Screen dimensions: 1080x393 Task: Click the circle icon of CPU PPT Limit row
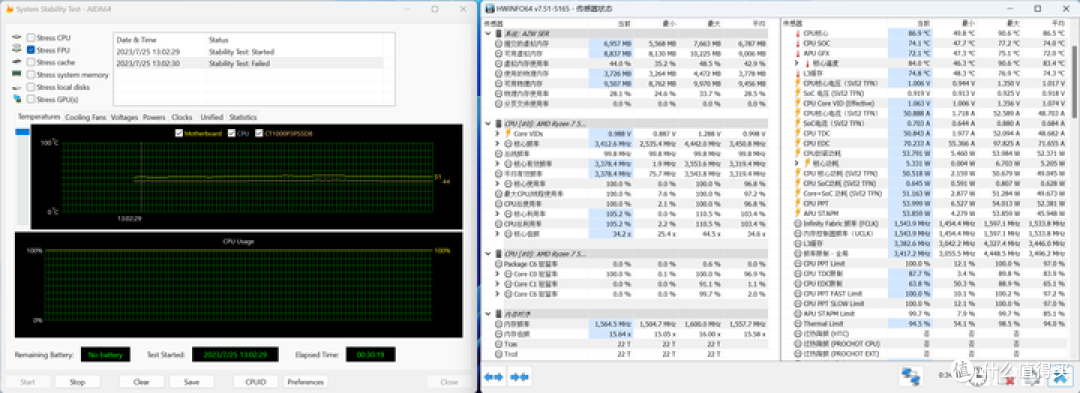(798, 264)
